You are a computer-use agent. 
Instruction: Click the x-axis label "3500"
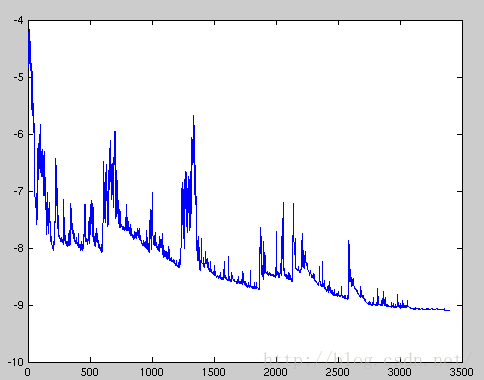click(x=461, y=372)
